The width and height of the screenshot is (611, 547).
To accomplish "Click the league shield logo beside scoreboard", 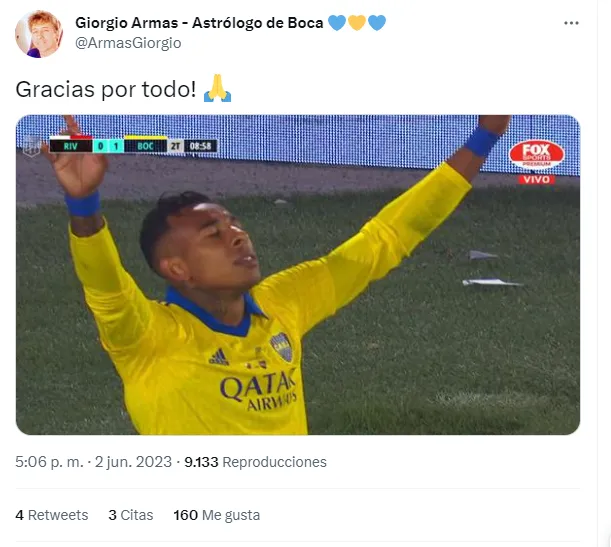I will [32, 146].
